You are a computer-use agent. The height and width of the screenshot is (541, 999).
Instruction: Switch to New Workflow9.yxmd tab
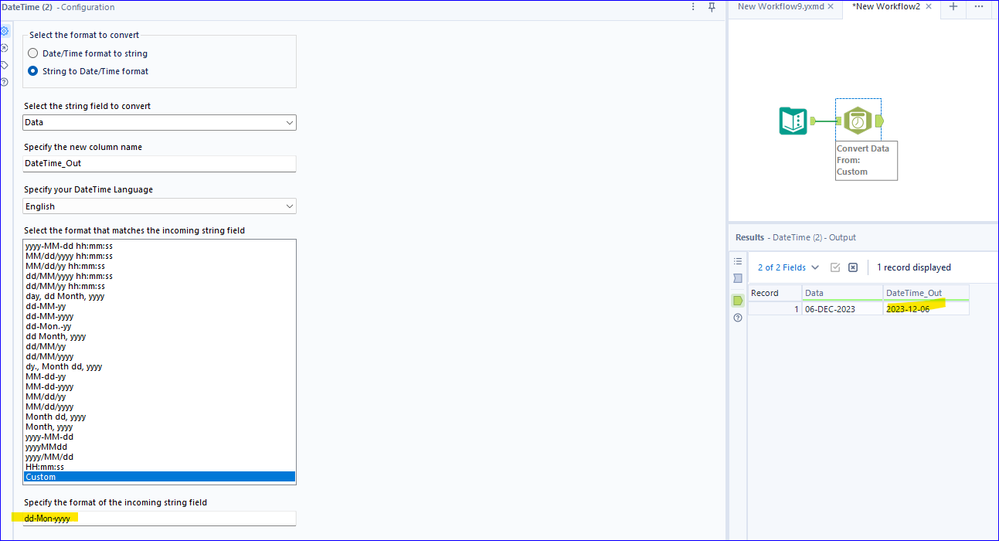[x=780, y=6]
